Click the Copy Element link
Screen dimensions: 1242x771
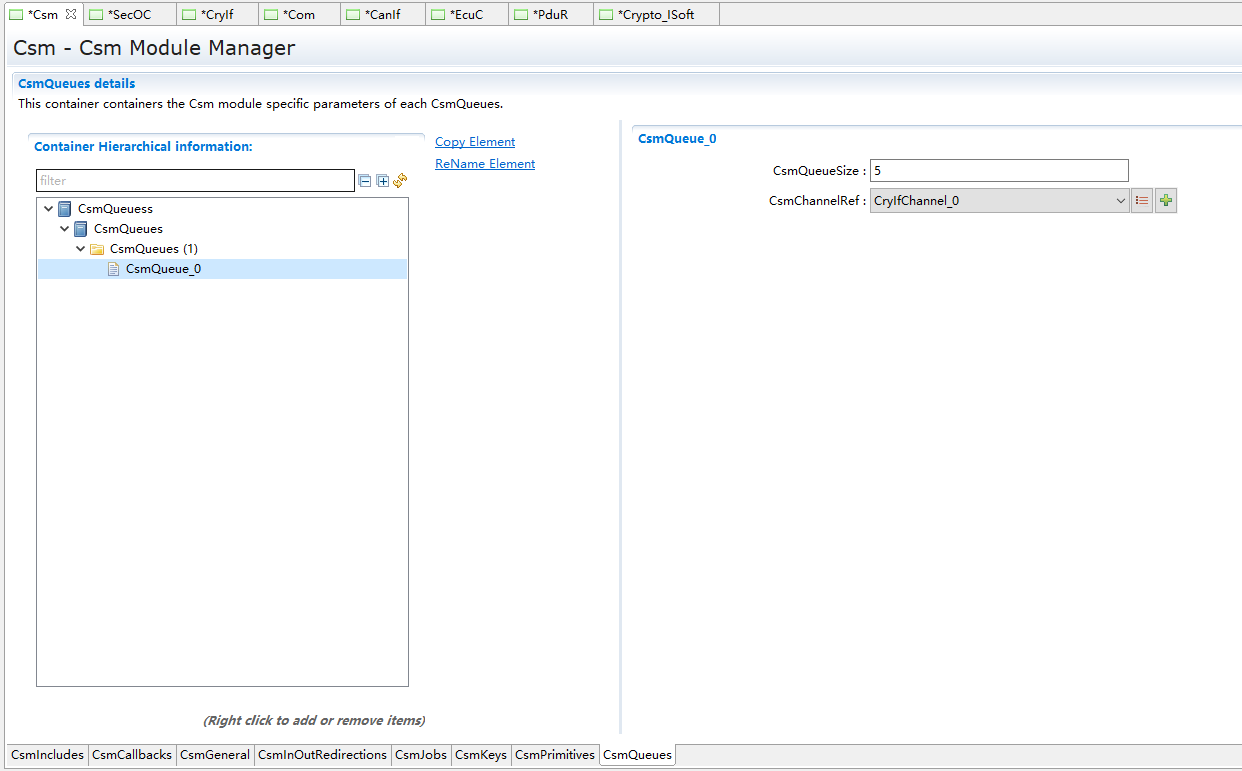coord(475,142)
